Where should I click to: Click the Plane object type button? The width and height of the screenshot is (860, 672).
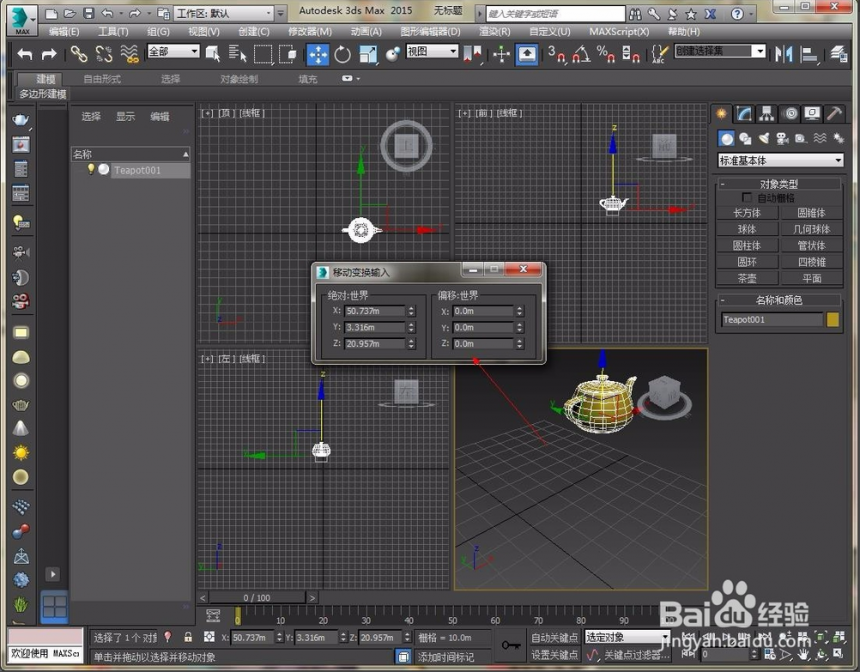[x=812, y=278]
